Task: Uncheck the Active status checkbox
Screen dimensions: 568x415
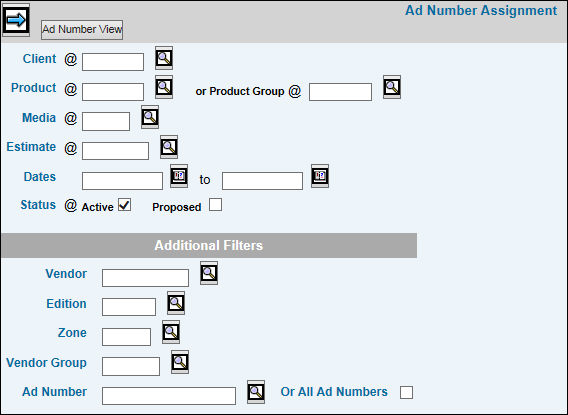Action: tap(125, 205)
